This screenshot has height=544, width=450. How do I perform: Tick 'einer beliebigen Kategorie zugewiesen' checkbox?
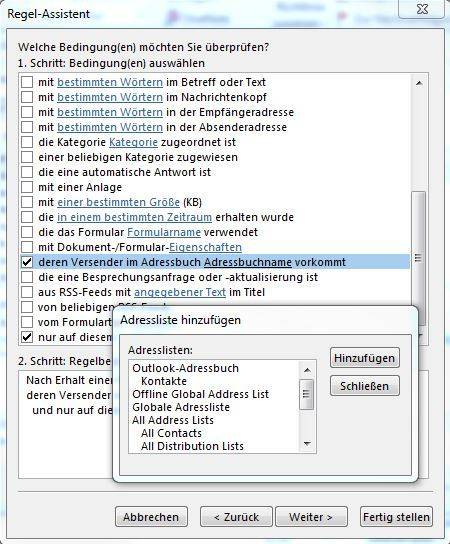[x=27, y=157]
